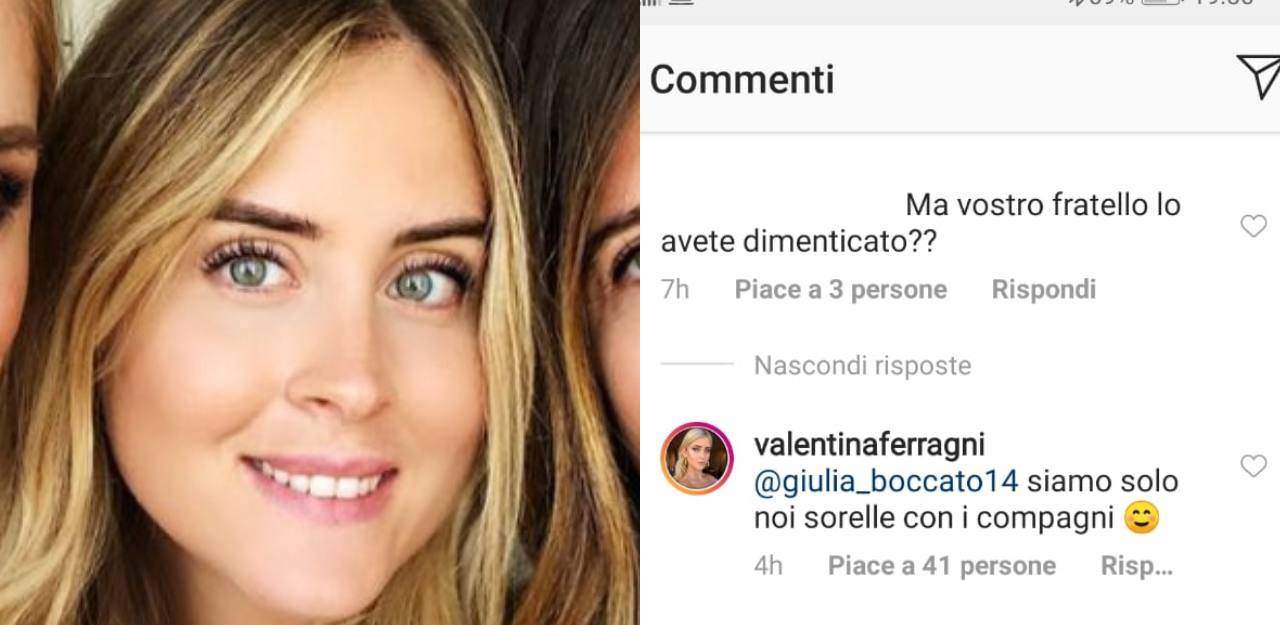This screenshot has width=1280, height=625.
Task: Click the '4h' reply timestamp
Action: (x=768, y=565)
